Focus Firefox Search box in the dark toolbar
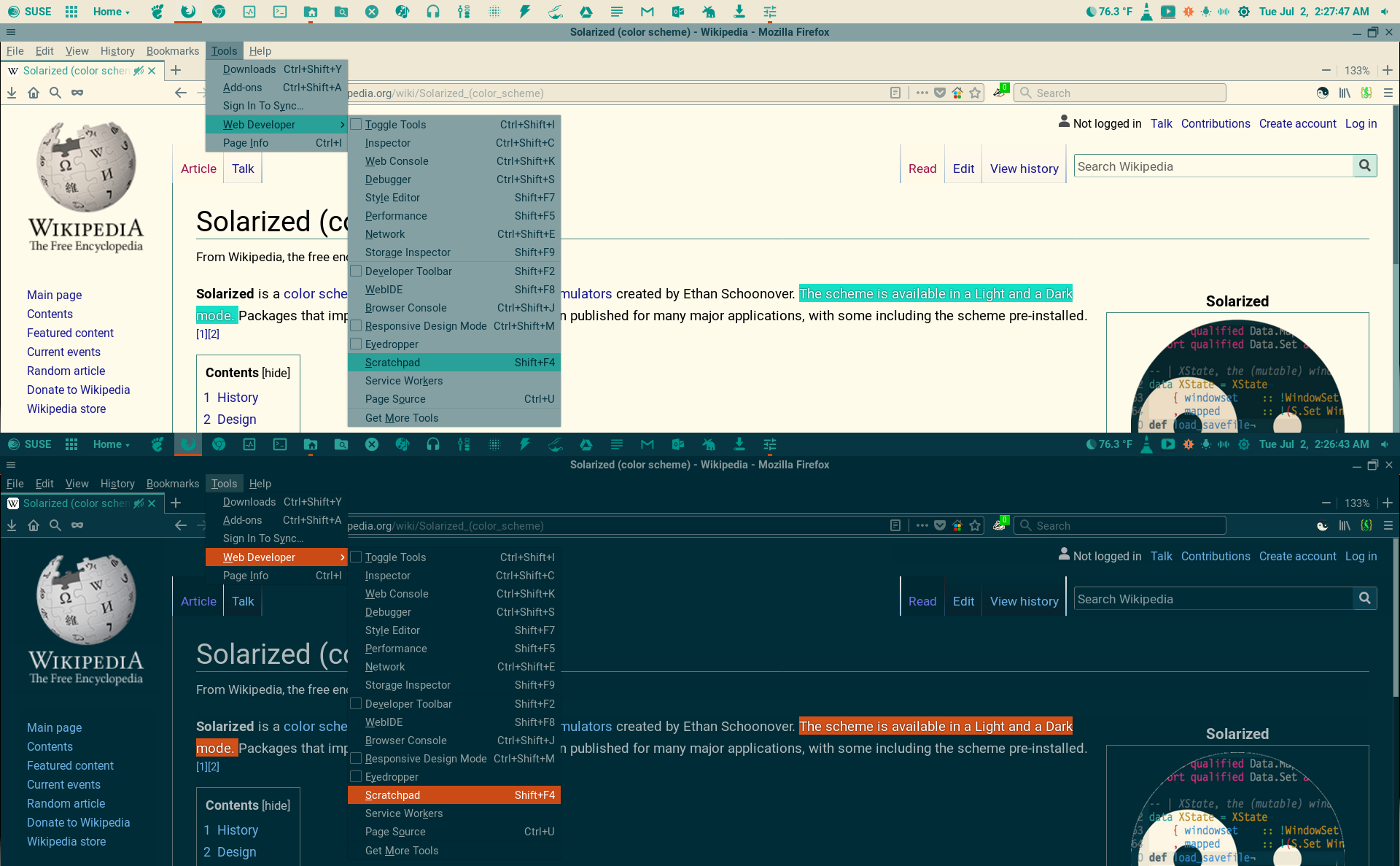The image size is (1400, 866). pyautogui.click(x=1119, y=525)
